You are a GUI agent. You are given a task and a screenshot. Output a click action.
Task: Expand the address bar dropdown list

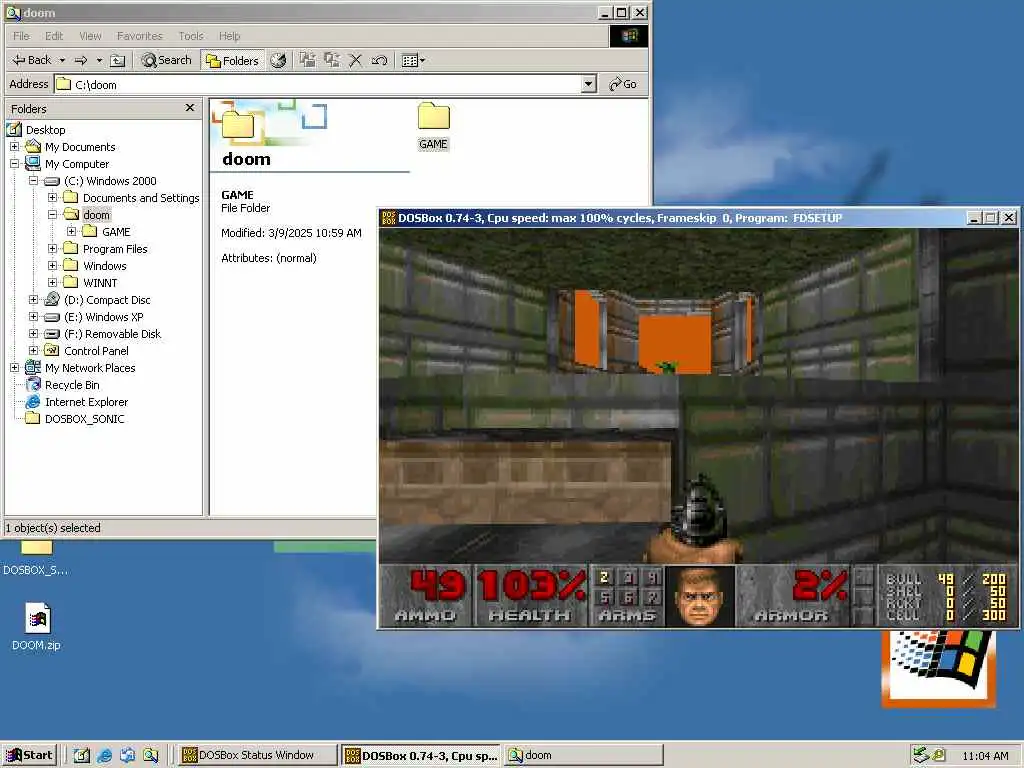point(588,84)
